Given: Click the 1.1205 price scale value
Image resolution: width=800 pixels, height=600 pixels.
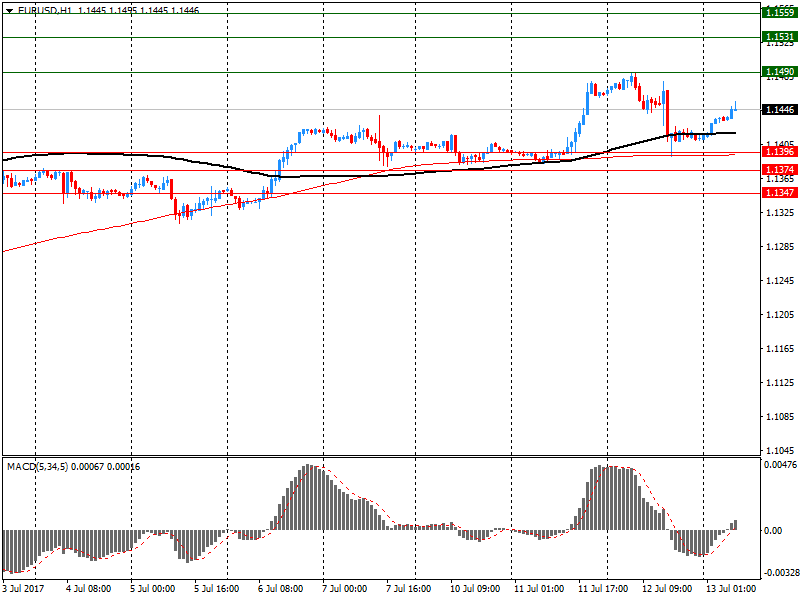Looking at the screenshot, I should coord(781,315).
